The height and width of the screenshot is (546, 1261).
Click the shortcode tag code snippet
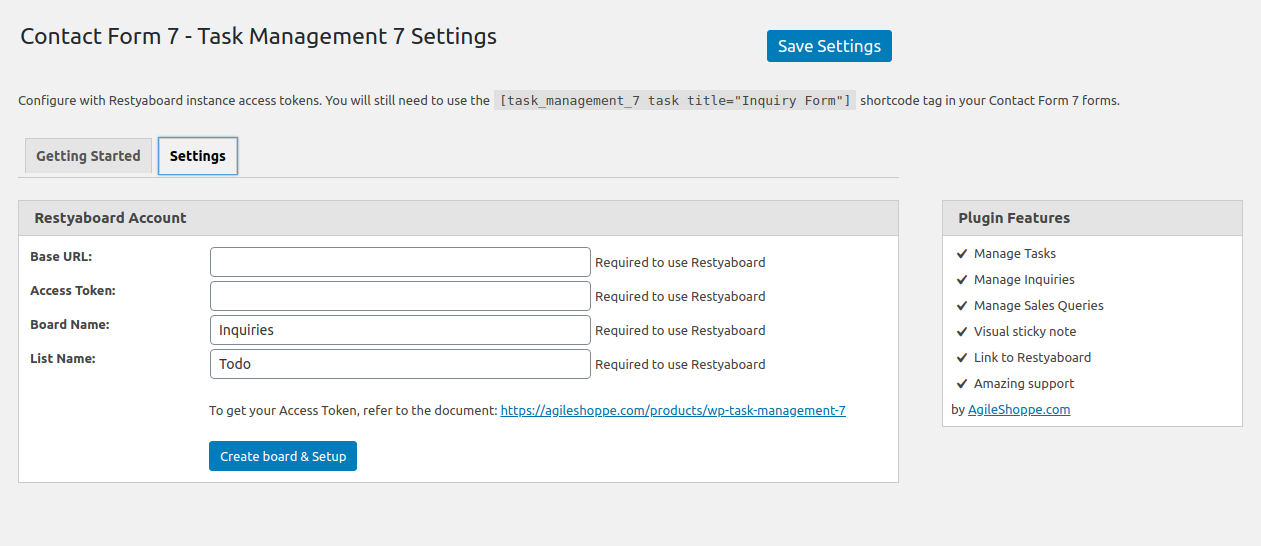pyautogui.click(x=675, y=100)
